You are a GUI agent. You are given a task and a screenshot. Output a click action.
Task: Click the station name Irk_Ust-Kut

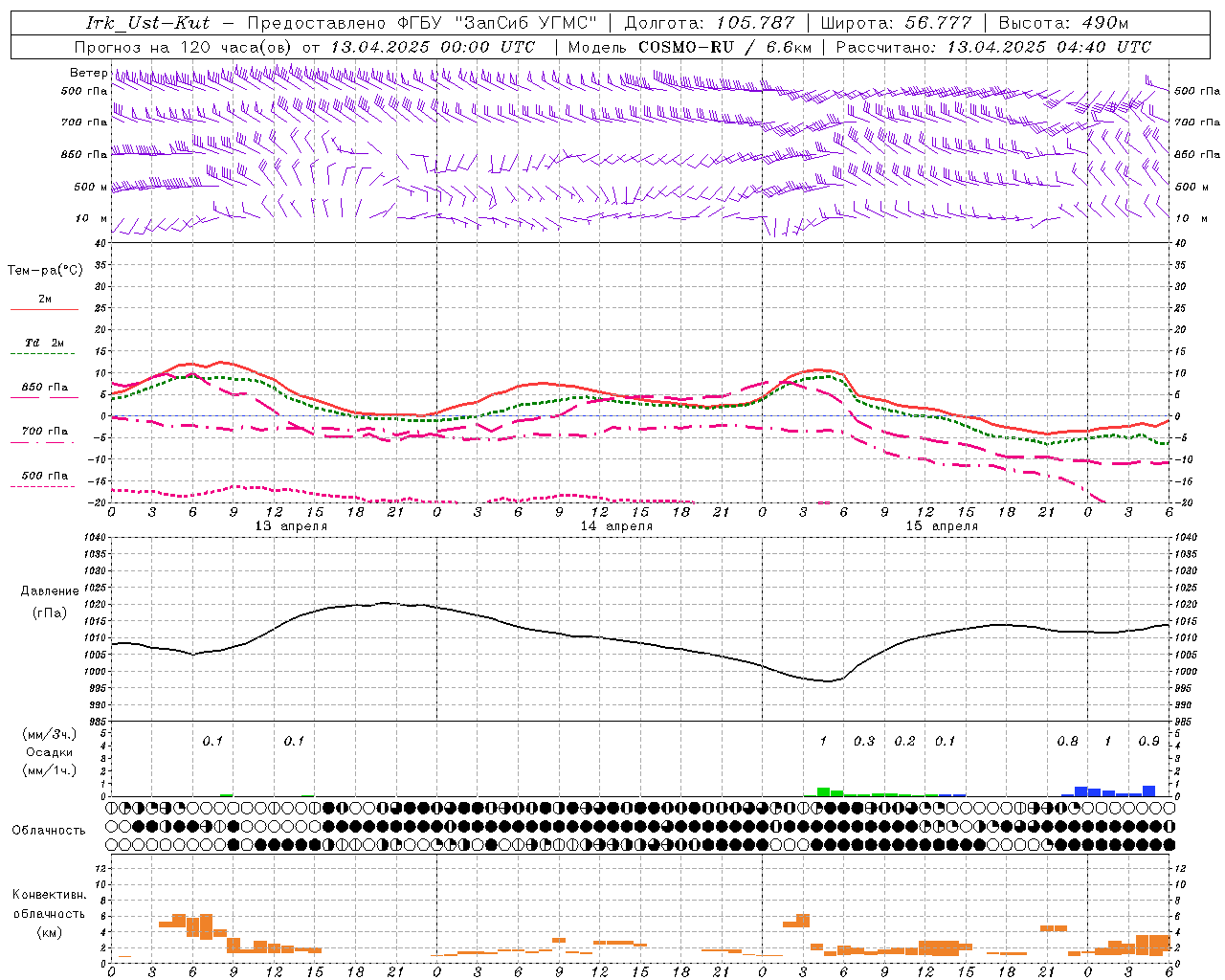[147, 23]
